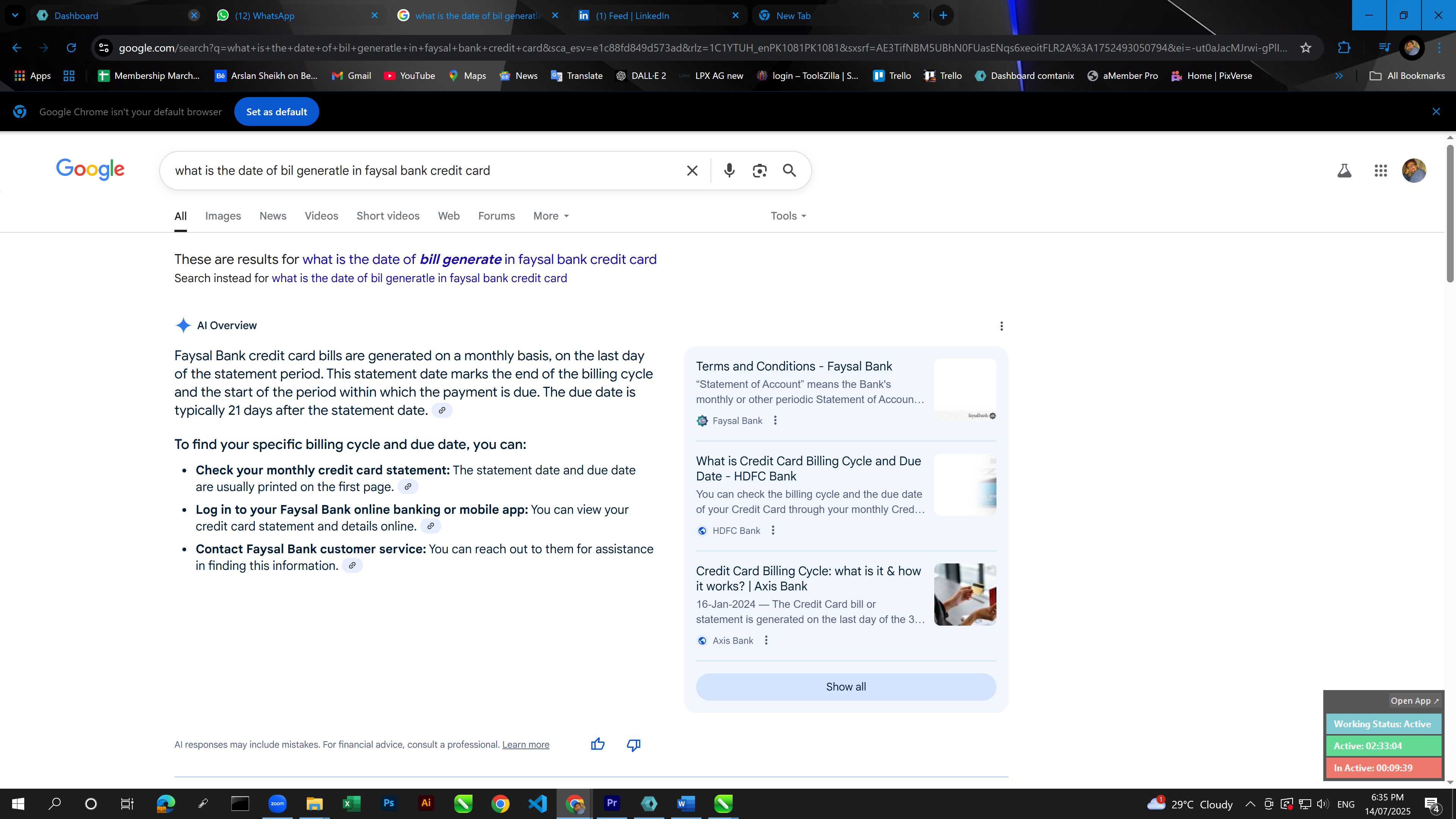Switch to the Images tab
The width and height of the screenshot is (1456, 819).
tap(223, 216)
